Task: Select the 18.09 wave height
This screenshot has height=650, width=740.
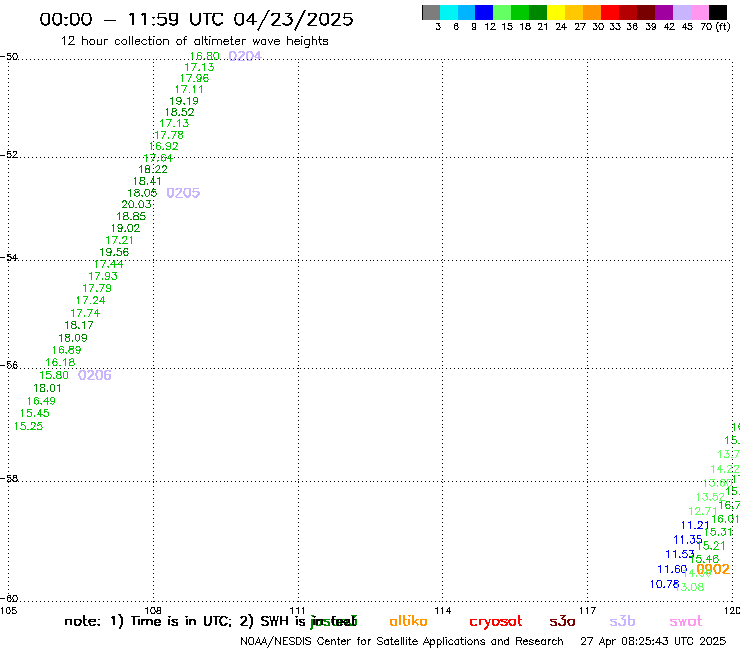Action: (73, 338)
